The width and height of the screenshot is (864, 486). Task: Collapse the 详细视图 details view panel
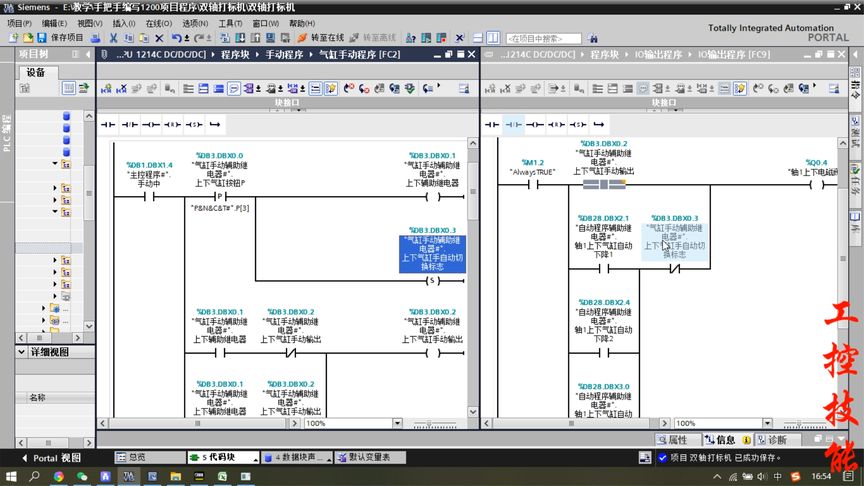pyautogui.click(x=21, y=352)
